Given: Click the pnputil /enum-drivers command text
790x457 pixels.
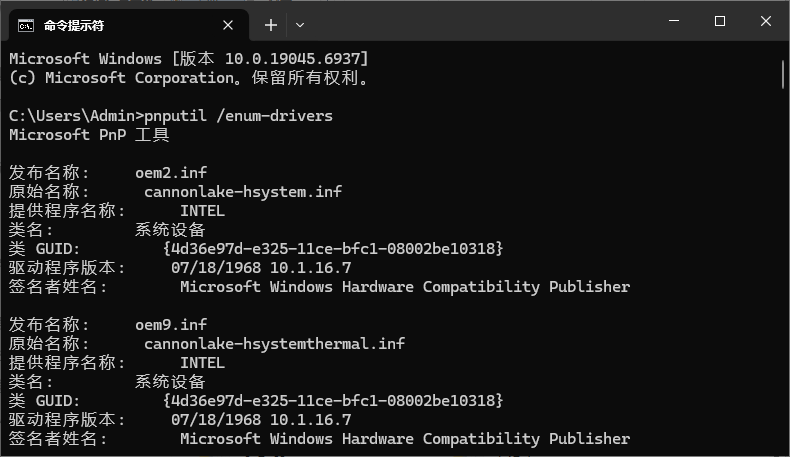Looking at the screenshot, I should pos(238,116).
